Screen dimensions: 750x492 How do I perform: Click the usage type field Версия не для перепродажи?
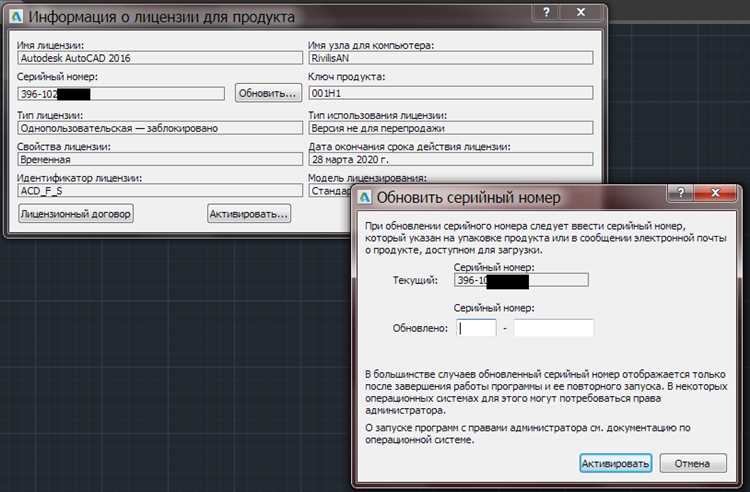[x=451, y=128]
